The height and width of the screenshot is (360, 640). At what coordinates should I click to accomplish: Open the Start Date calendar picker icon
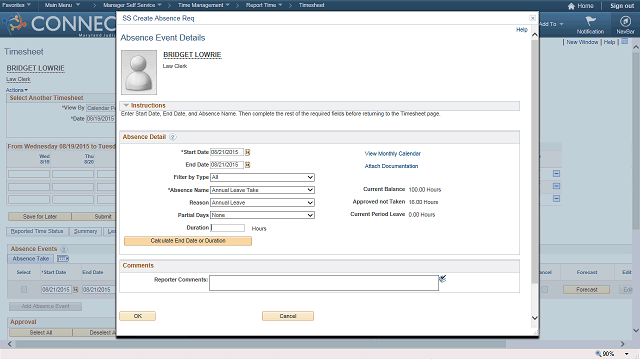click(247, 152)
